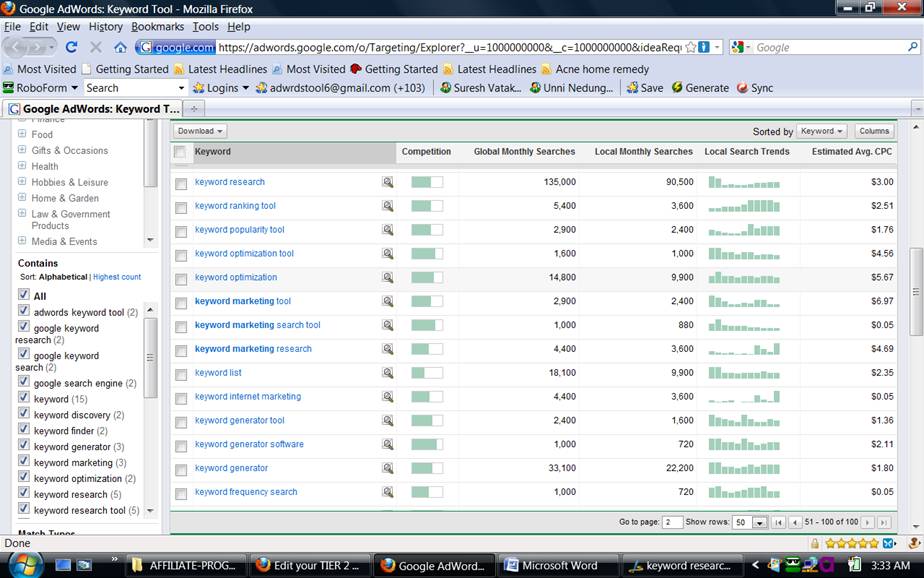Click the Firefox reload icon
This screenshot has height=578, width=924.
coord(71,47)
